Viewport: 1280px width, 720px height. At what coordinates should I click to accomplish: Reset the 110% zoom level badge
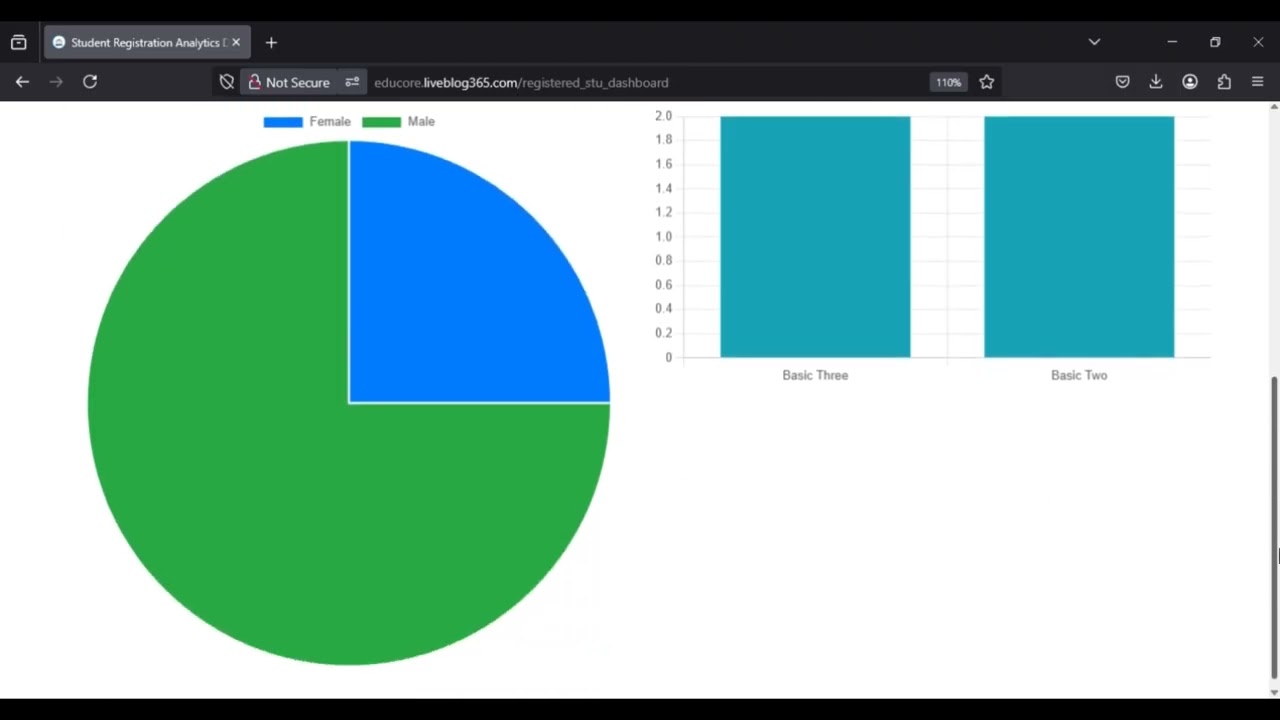[x=948, y=82]
